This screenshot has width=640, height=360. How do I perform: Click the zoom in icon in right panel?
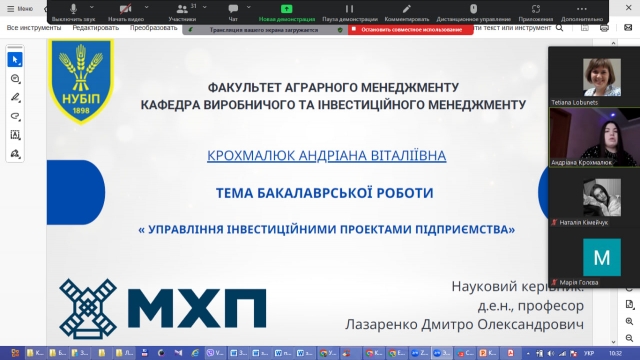pos(629,321)
